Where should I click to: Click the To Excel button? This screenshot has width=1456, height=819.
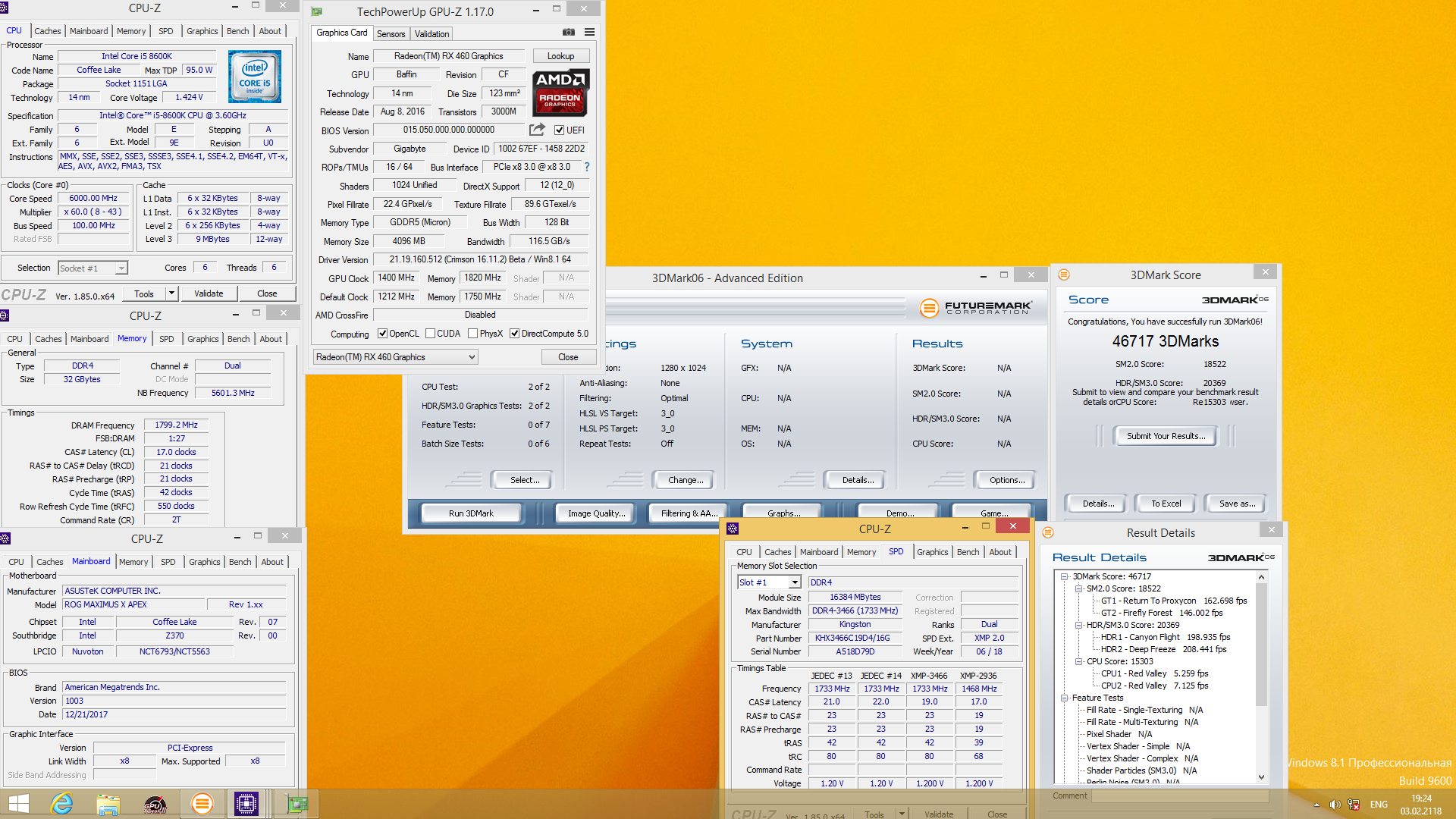1166,504
